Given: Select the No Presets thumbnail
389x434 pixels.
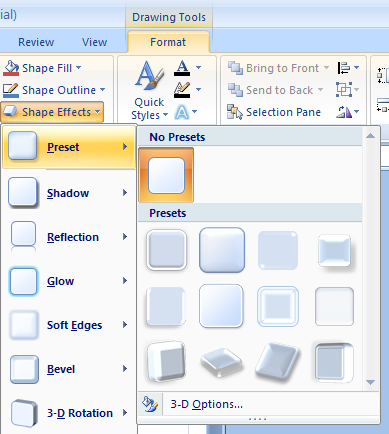Looking at the screenshot, I should pos(166,175).
